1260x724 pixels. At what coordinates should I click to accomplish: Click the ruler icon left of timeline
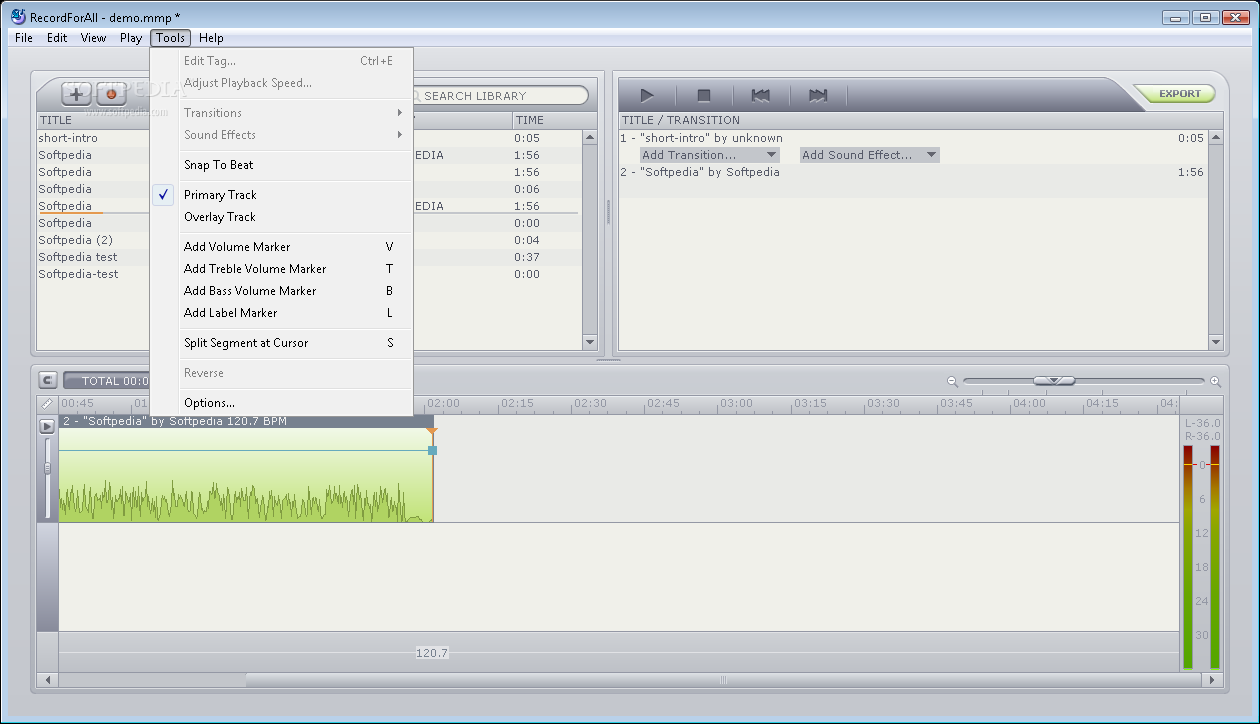(x=47, y=403)
